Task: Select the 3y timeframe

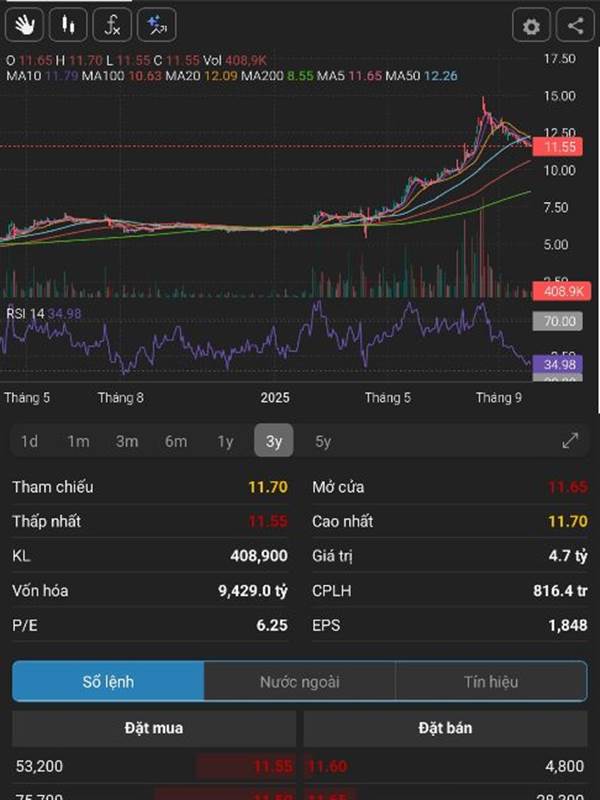Action: tap(273, 440)
